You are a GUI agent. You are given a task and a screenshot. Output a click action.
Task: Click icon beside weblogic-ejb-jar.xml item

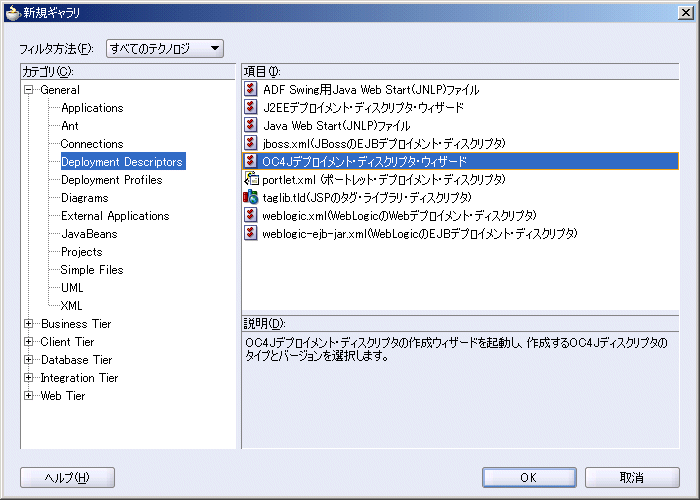250,233
